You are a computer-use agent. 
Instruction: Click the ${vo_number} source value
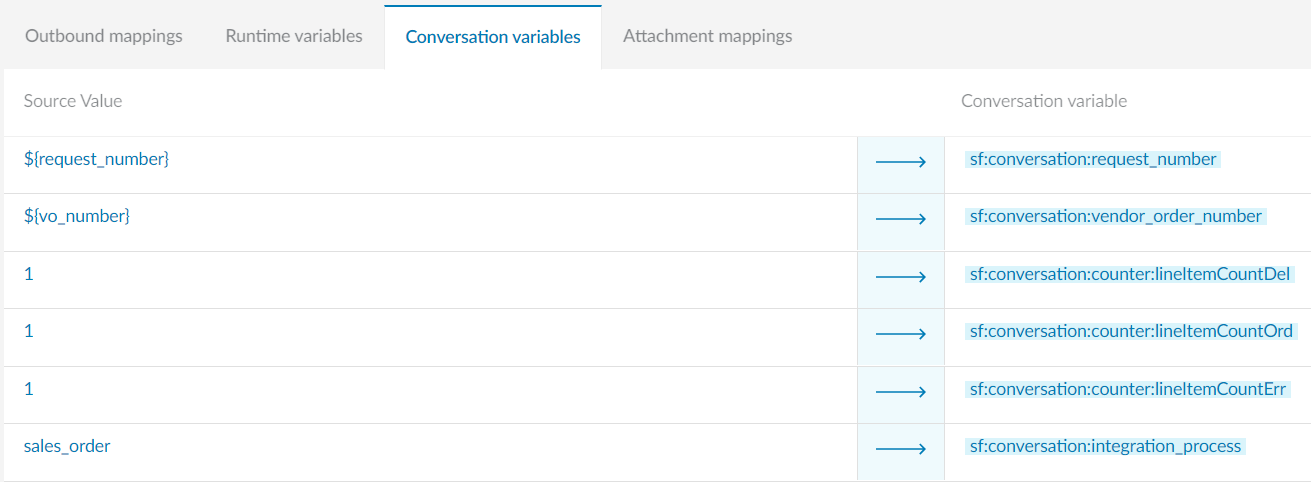pos(77,216)
